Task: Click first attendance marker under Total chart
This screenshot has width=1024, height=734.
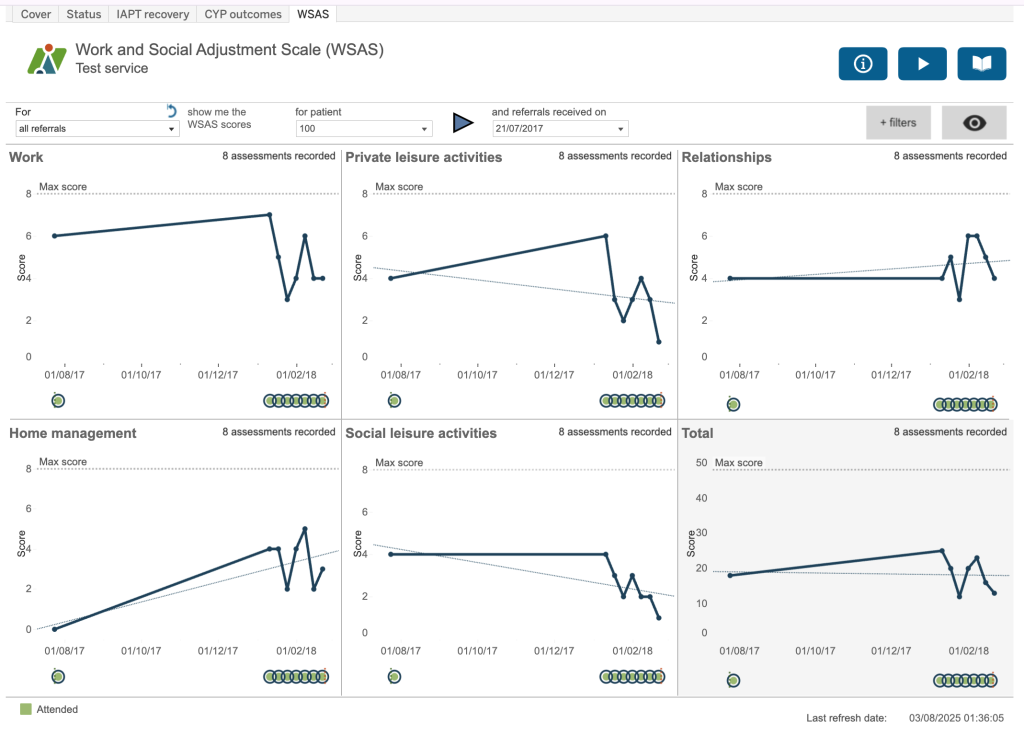Action: tap(733, 681)
